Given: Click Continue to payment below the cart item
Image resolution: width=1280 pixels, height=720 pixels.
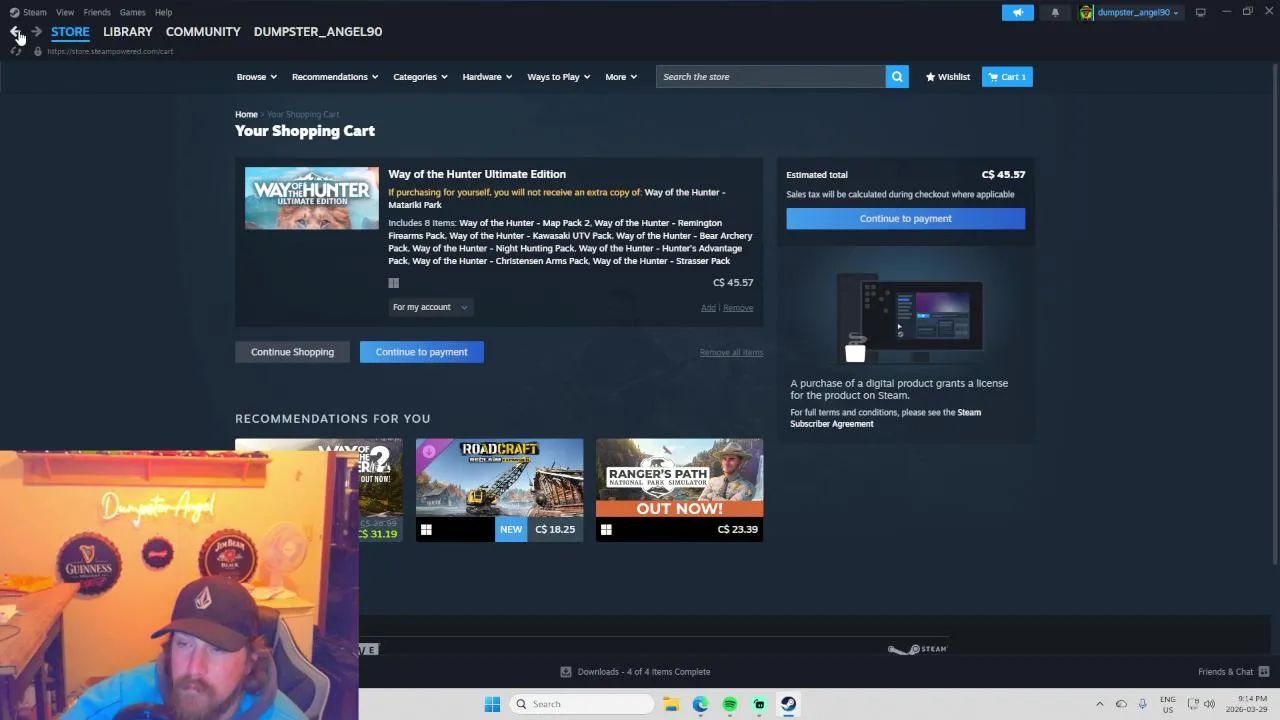Looking at the screenshot, I should pyautogui.click(x=422, y=352).
